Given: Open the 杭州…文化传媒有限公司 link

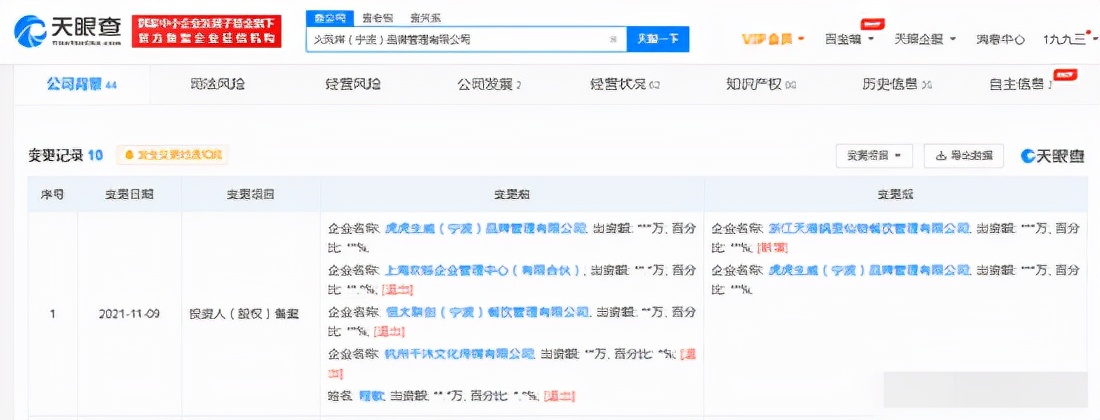Looking at the screenshot, I should click(460, 353).
